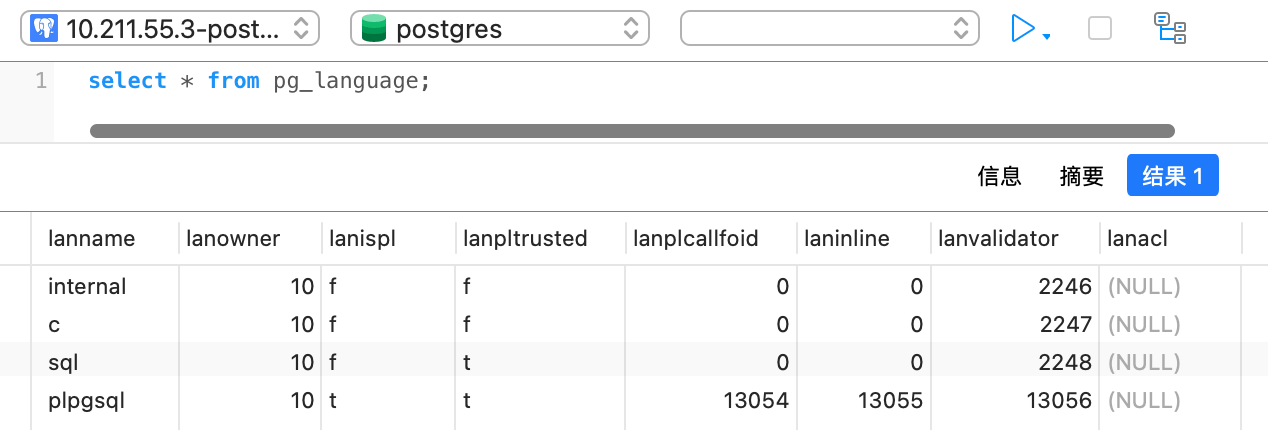
Task: Click the internal lanname cell
Action: pyautogui.click(x=87, y=287)
